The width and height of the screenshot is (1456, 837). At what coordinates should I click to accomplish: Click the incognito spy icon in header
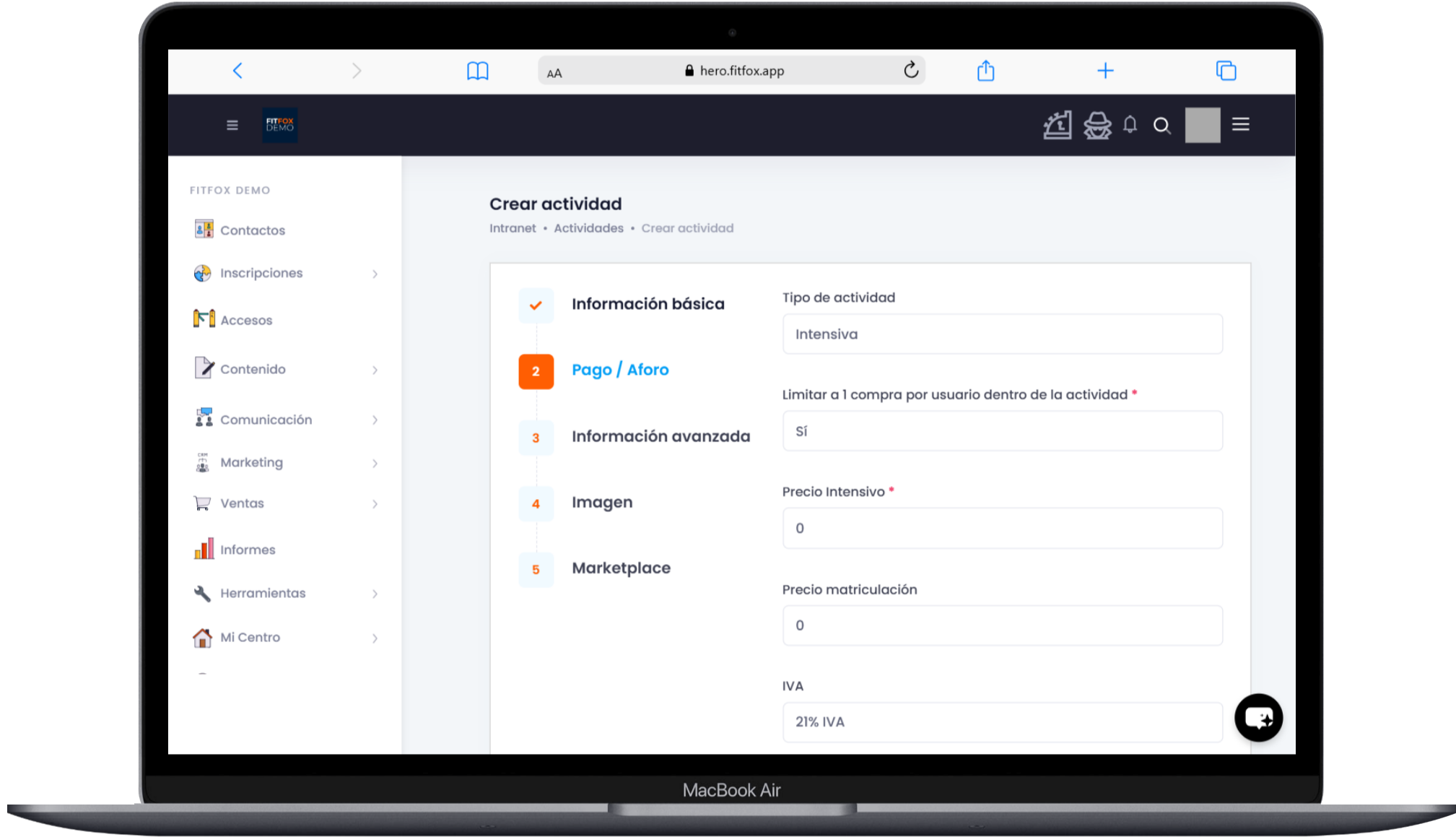click(1097, 125)
